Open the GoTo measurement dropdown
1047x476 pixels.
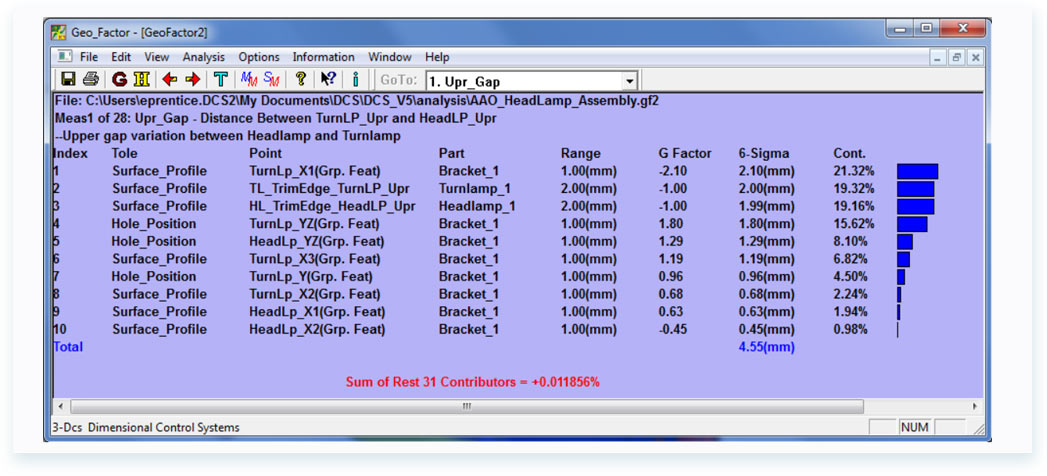[629, 81]
